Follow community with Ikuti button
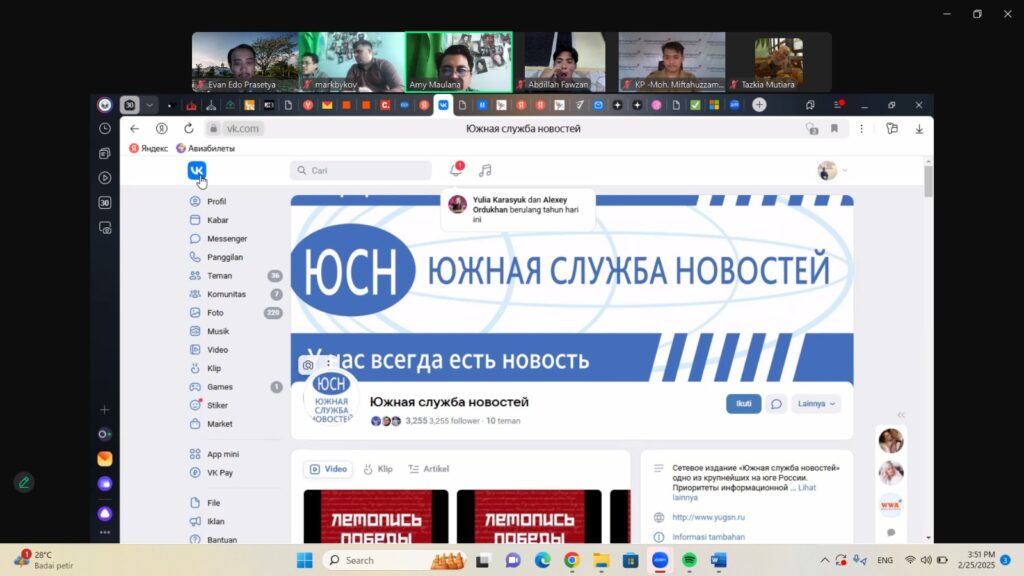This screenshot has height=576, width=1024. click(x=743, y=404)
